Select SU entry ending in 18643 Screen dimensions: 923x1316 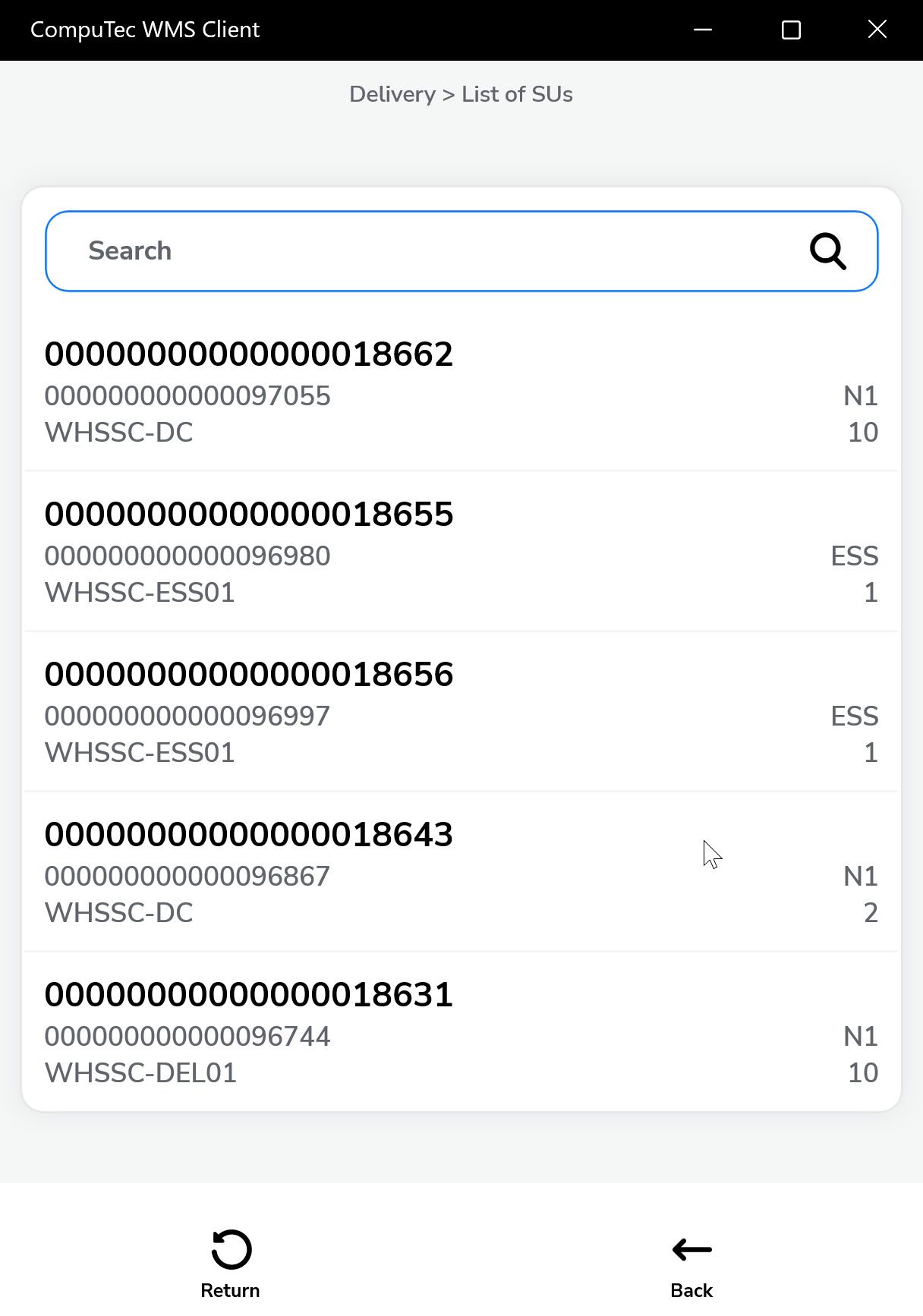pos(249,835)
